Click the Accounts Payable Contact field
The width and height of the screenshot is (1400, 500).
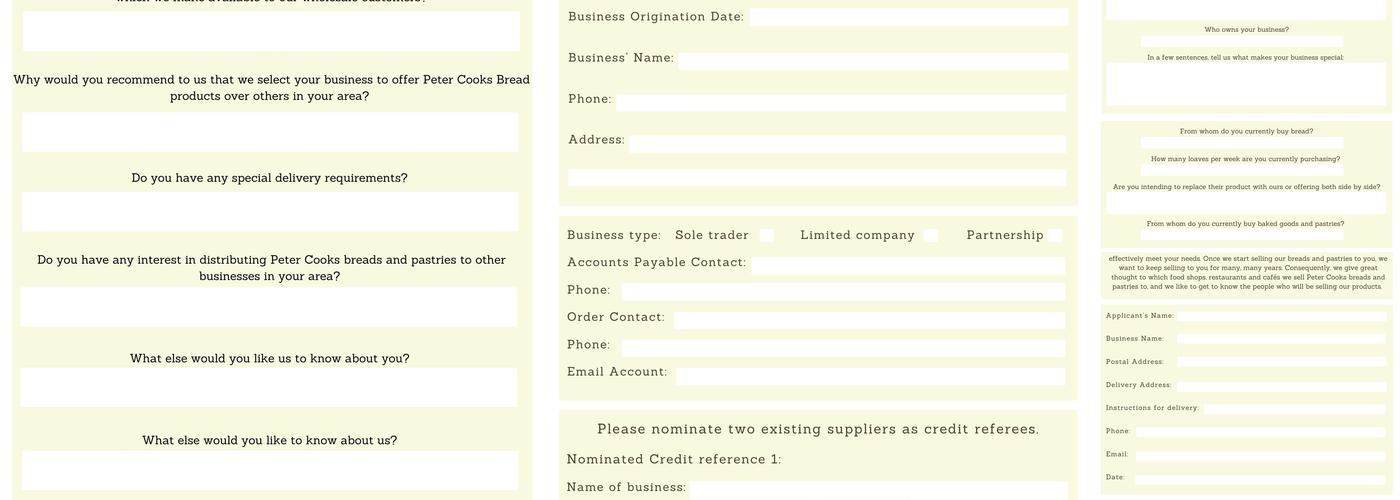908,266
